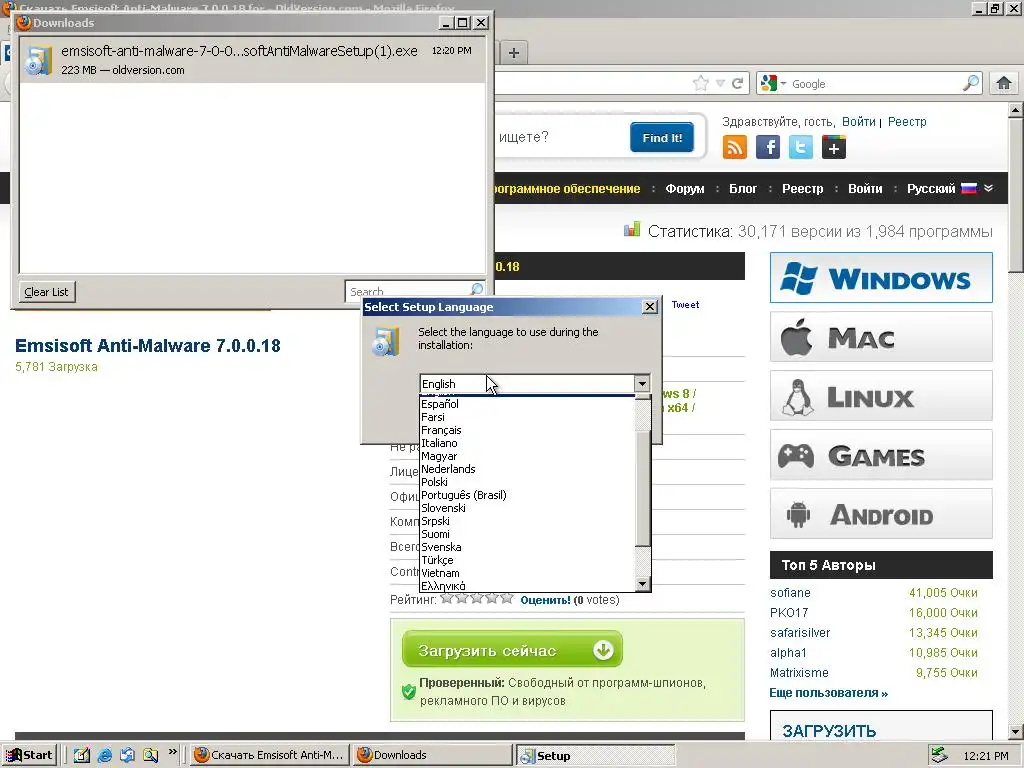This screenshot has height=768, width=1024.
Task: Click the installer icon in Downloads list
Action: [37, 61]
